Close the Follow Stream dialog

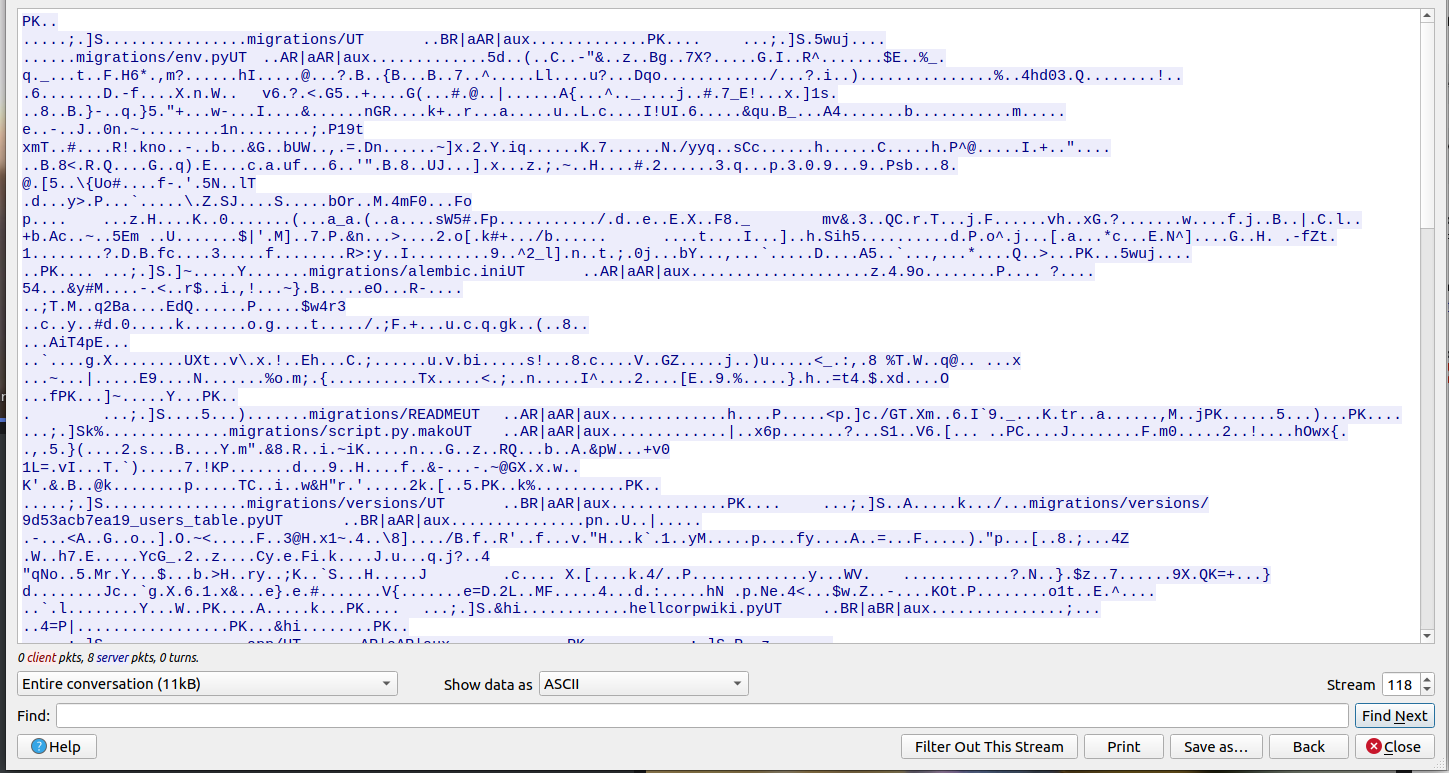pos(1395,747)
